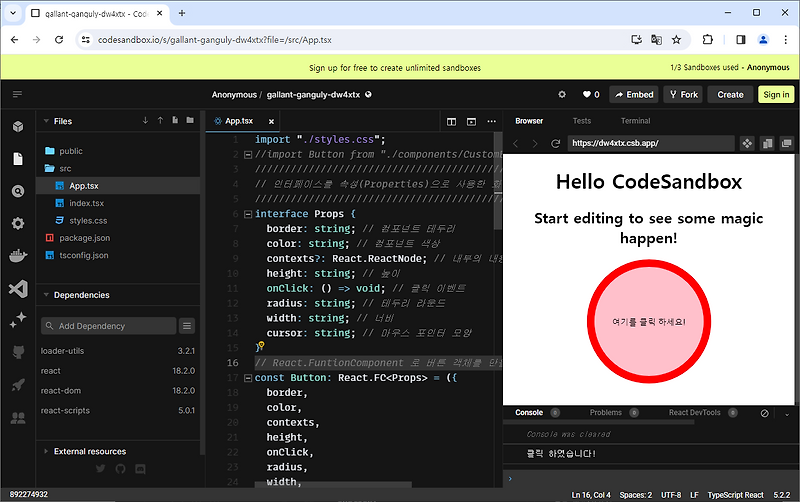The width and height of the screenshot is (800, 502).
Task: Click the Create button
Action: tap(730, 94)
